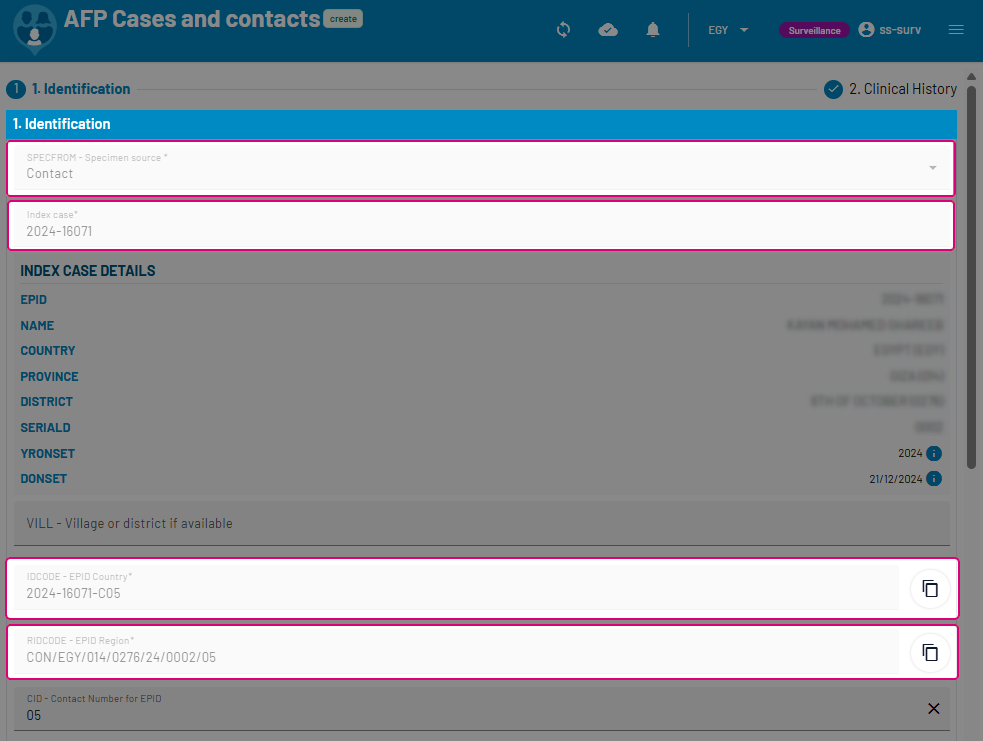Image resolution: width=983 pixels, height=741 pixels.
Task: Switch to step 2 Clinical History
Action: pos(890,89)
